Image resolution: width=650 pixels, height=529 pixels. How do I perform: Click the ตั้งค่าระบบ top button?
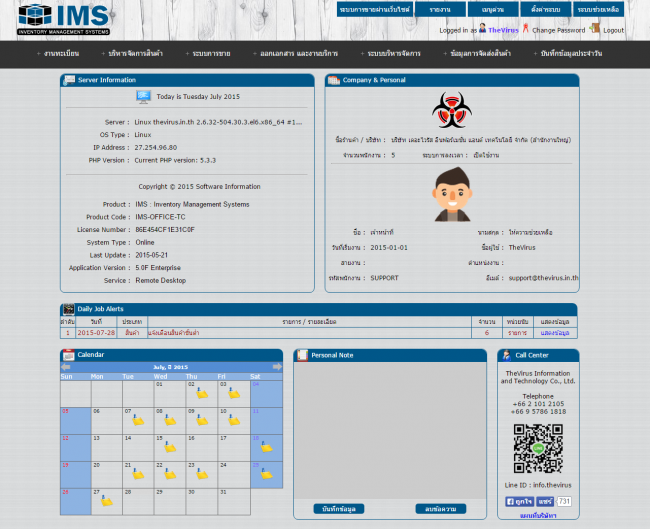546,9
